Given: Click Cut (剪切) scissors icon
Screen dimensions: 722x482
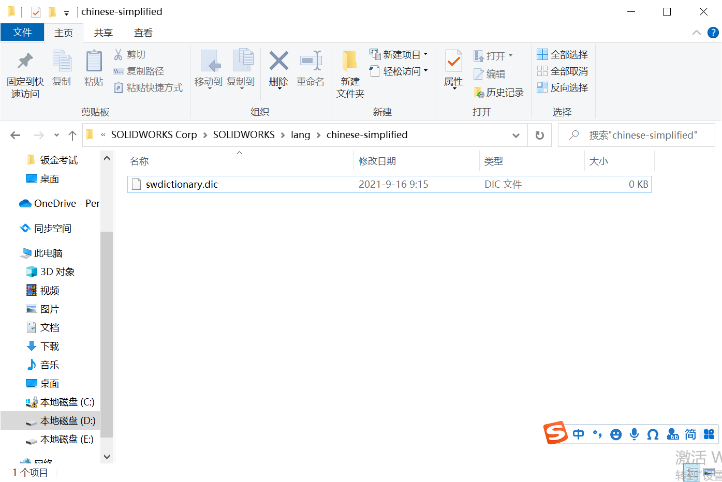Looking at the screenshot, I should [x=118, y=55].
